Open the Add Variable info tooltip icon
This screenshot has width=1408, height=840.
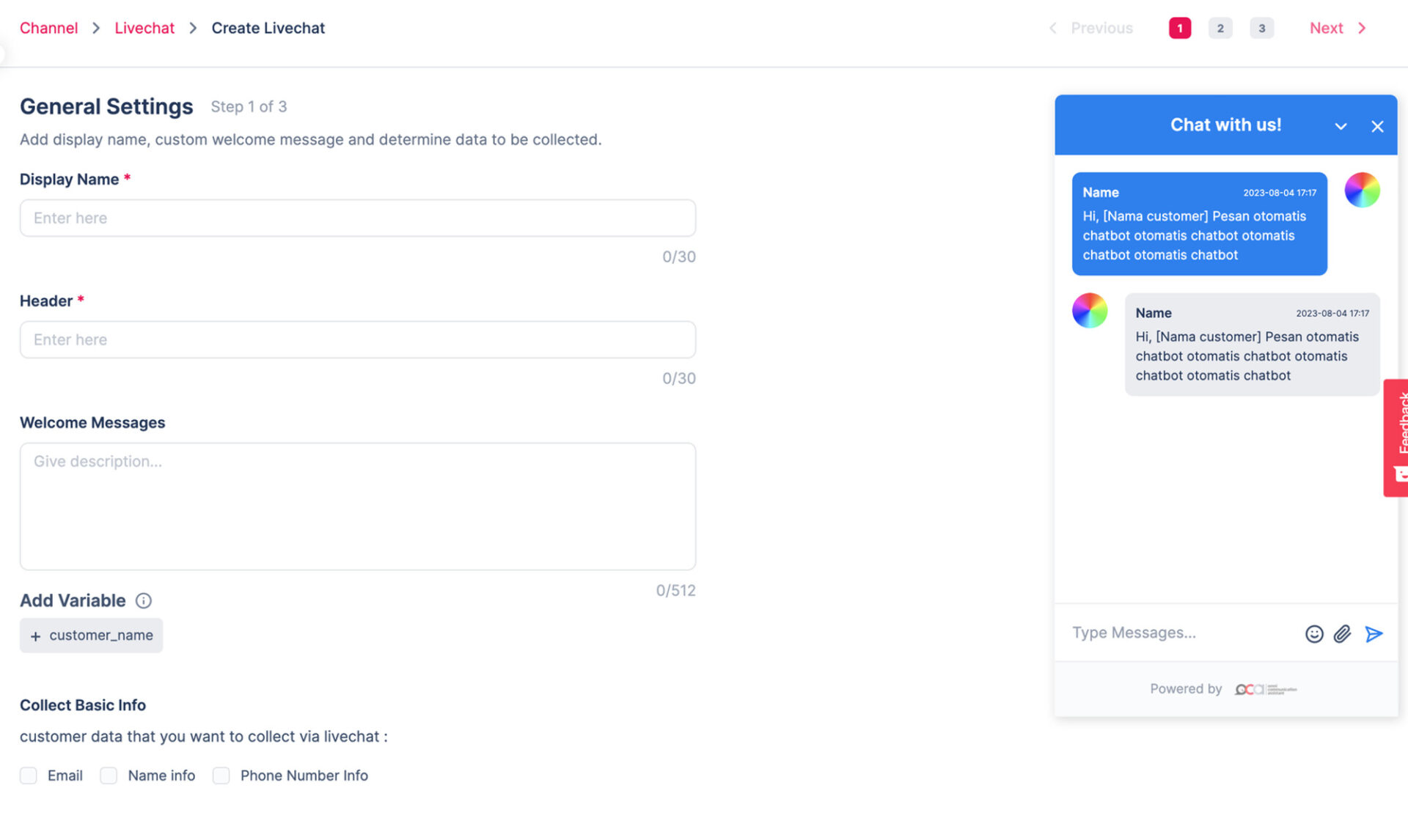coord(144,600)
